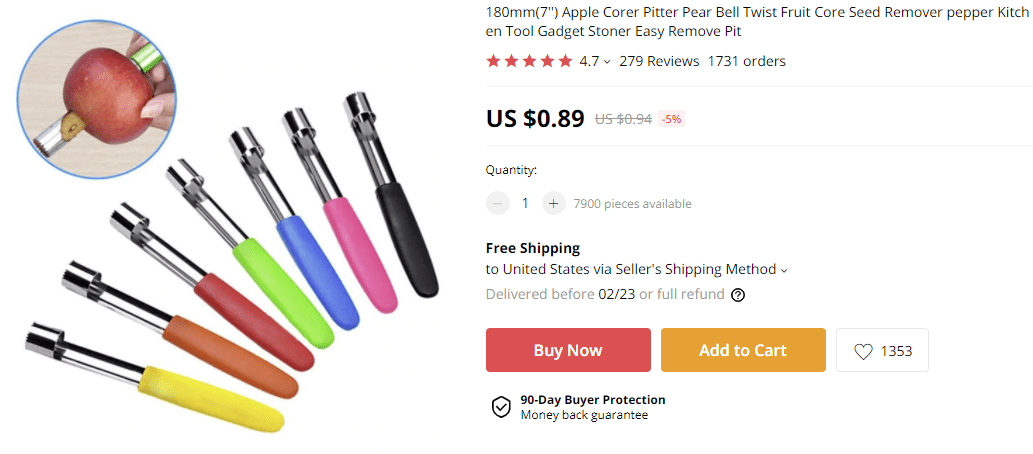The image size is (1033, 454).
Task: Click the -5% discount badge
Action: [x=671, y=119]
